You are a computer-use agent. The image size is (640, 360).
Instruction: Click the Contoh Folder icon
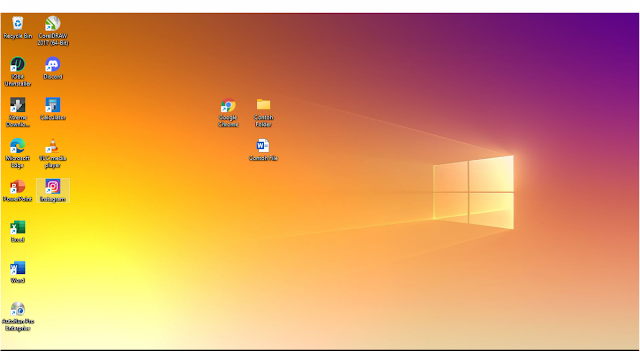[x=263, y=112]
